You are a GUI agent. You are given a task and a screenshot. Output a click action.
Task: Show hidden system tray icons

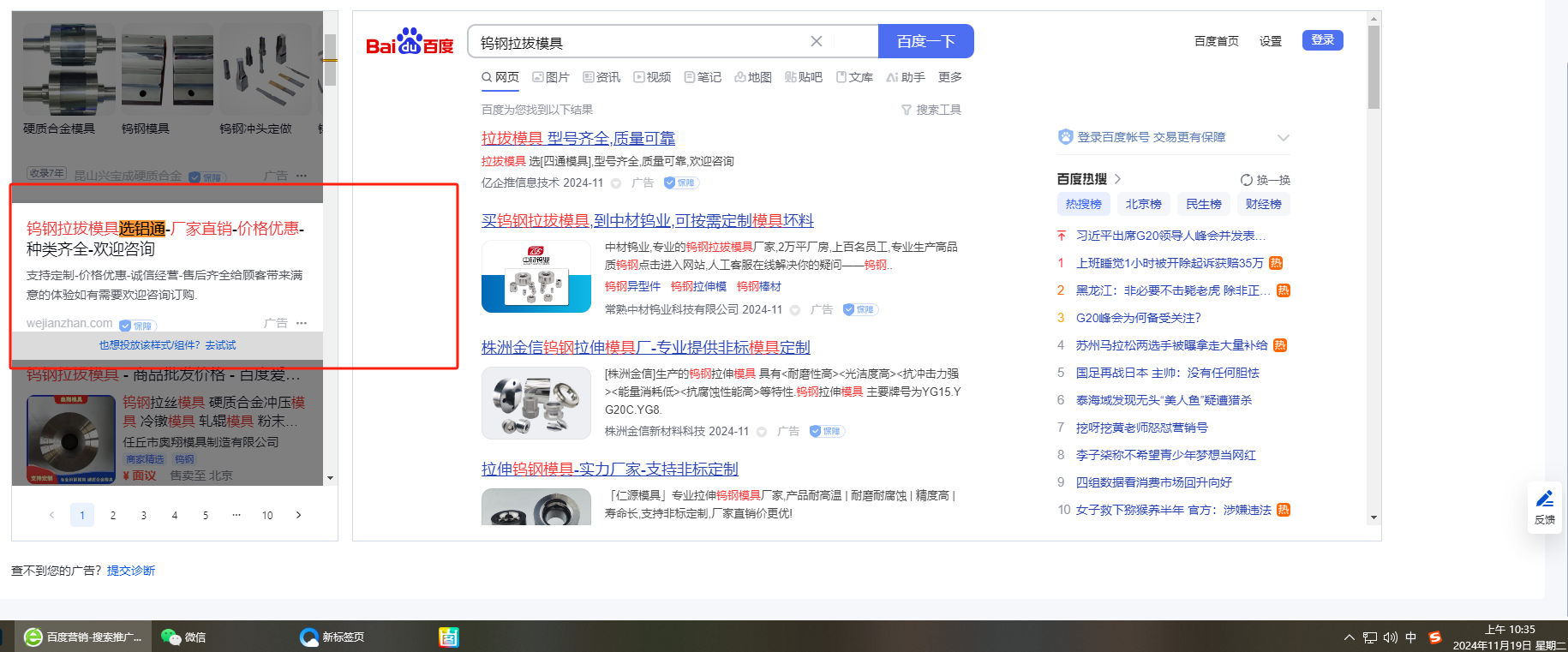tap(1350, 637)
